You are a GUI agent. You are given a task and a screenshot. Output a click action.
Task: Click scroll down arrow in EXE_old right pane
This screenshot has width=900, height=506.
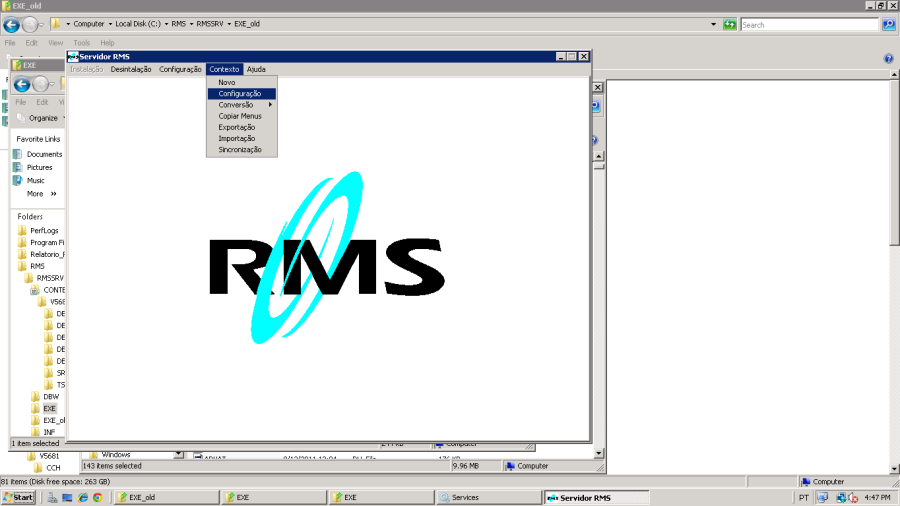click(895, 469)
